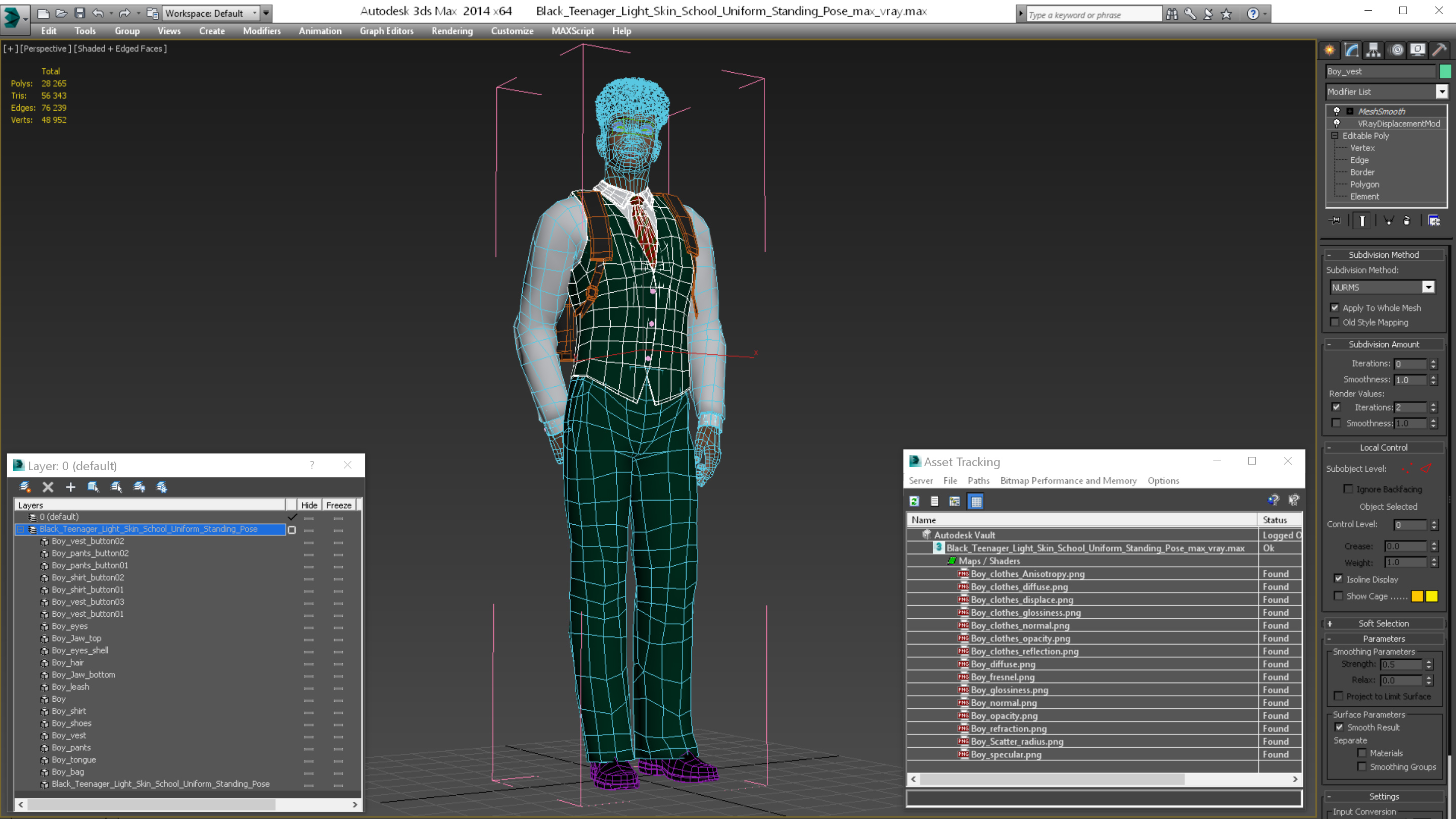Image resolution: width=1456 pixels, height=819 pixels.
Task: Select Boy_hair in the layer list
Action: [x=67, y=662]
